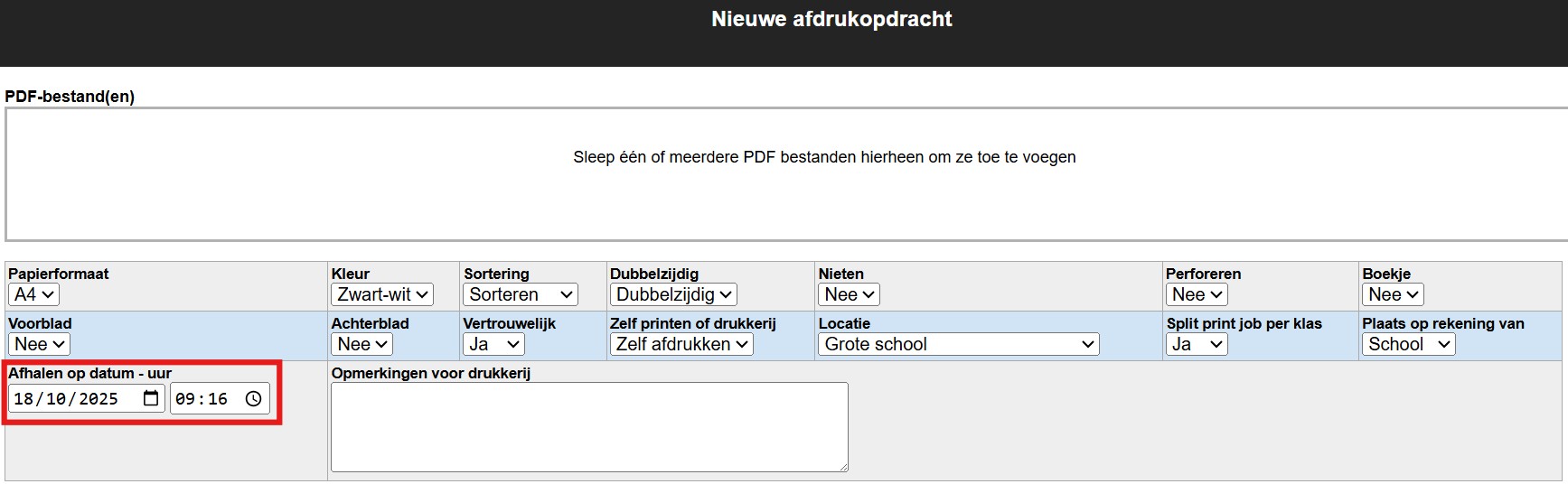This screenshot has width=1568, height=484.
Task: Change the Dubbelzijdig dropdown setting
Action: 673,294
